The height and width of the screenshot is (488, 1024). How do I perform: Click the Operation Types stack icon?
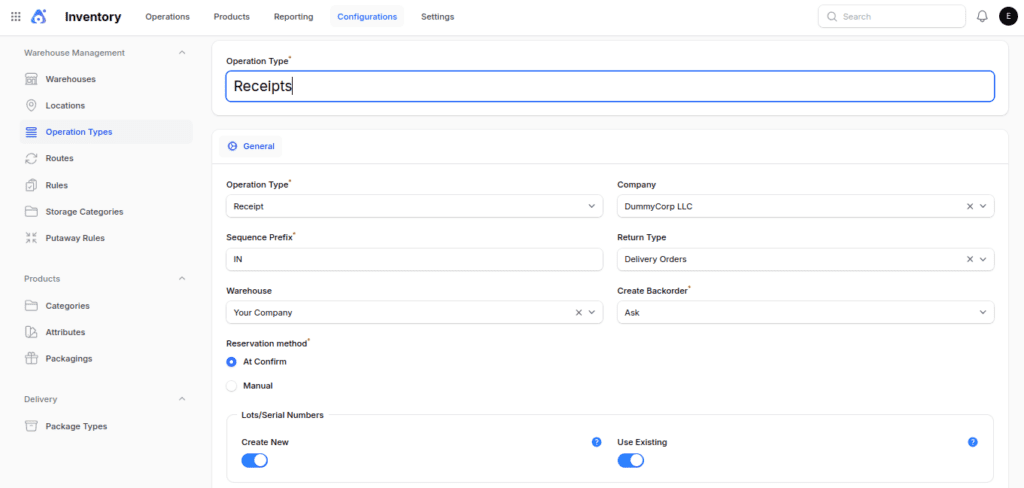point(31,132)
